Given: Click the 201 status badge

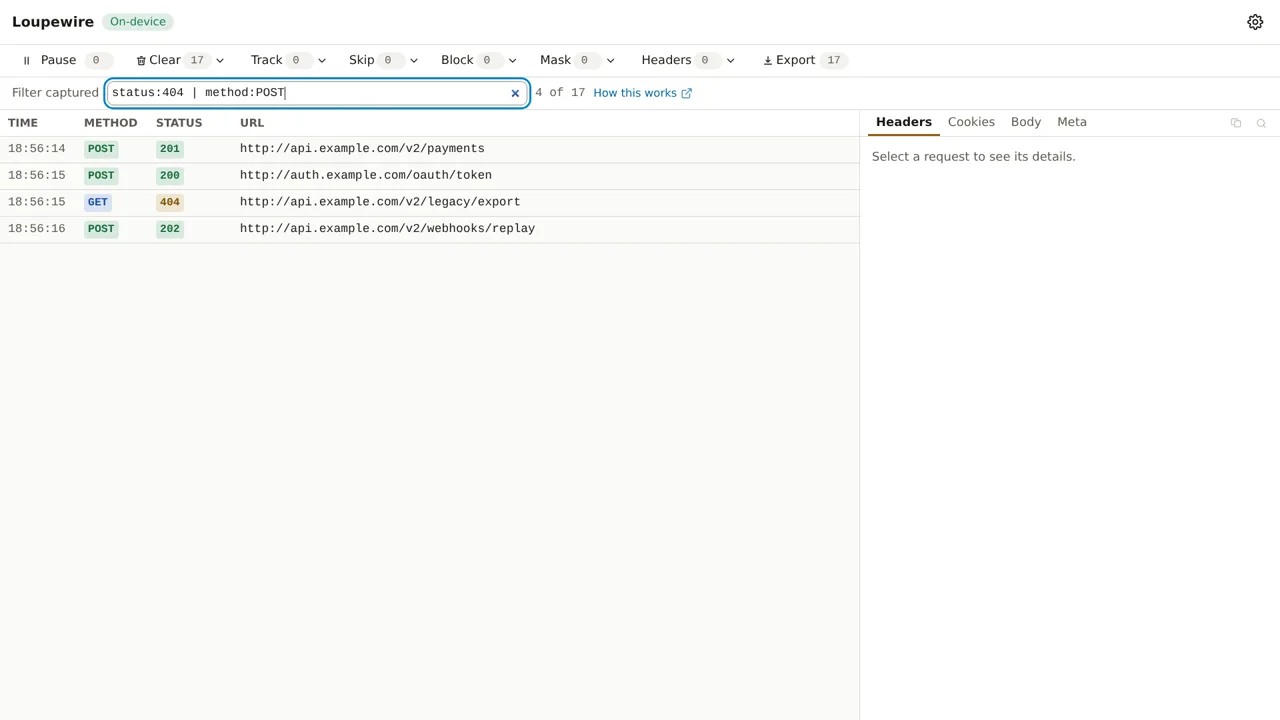Looking at the screenshot, I should point(170,149).
